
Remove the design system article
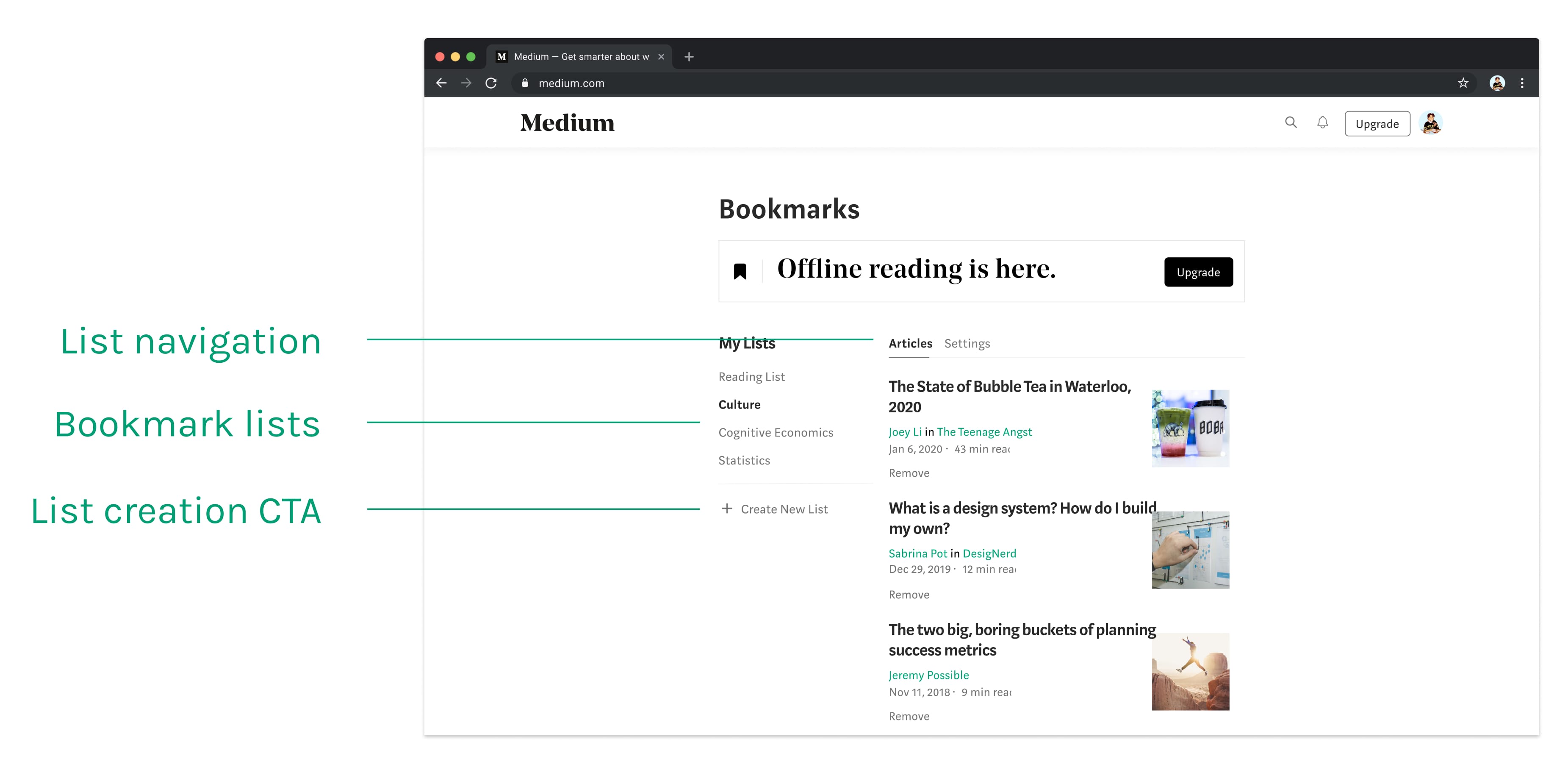[909, 595]
